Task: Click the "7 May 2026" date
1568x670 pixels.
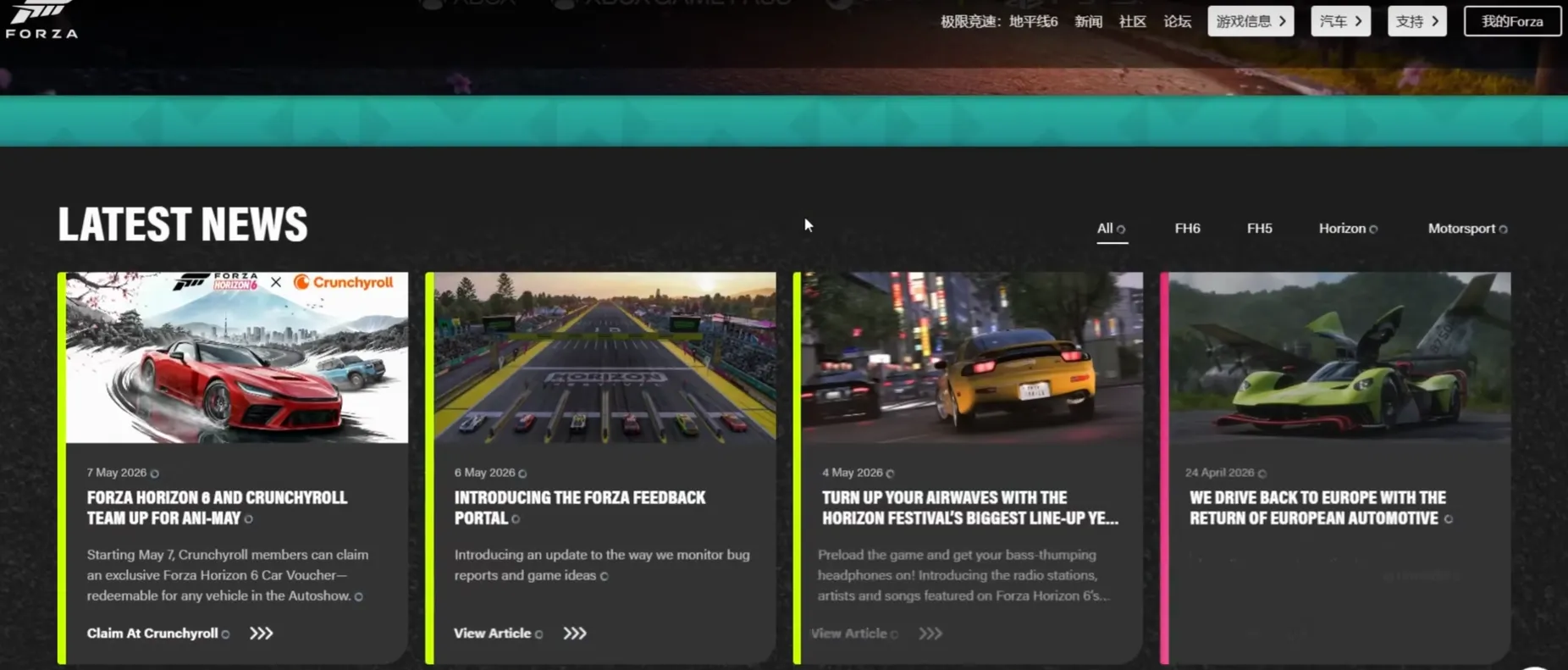Action: [x=117, y=473]
